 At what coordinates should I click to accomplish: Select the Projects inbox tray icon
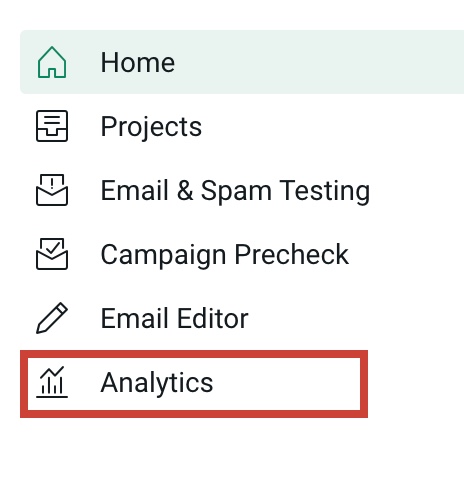52,126
